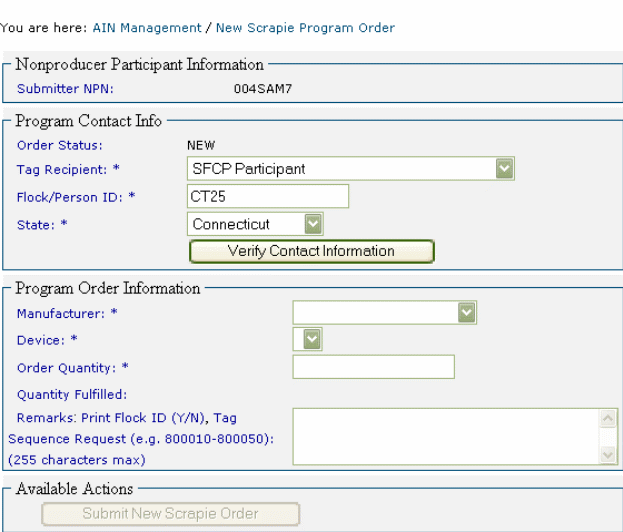Click inside the Remarks text area

445,435
